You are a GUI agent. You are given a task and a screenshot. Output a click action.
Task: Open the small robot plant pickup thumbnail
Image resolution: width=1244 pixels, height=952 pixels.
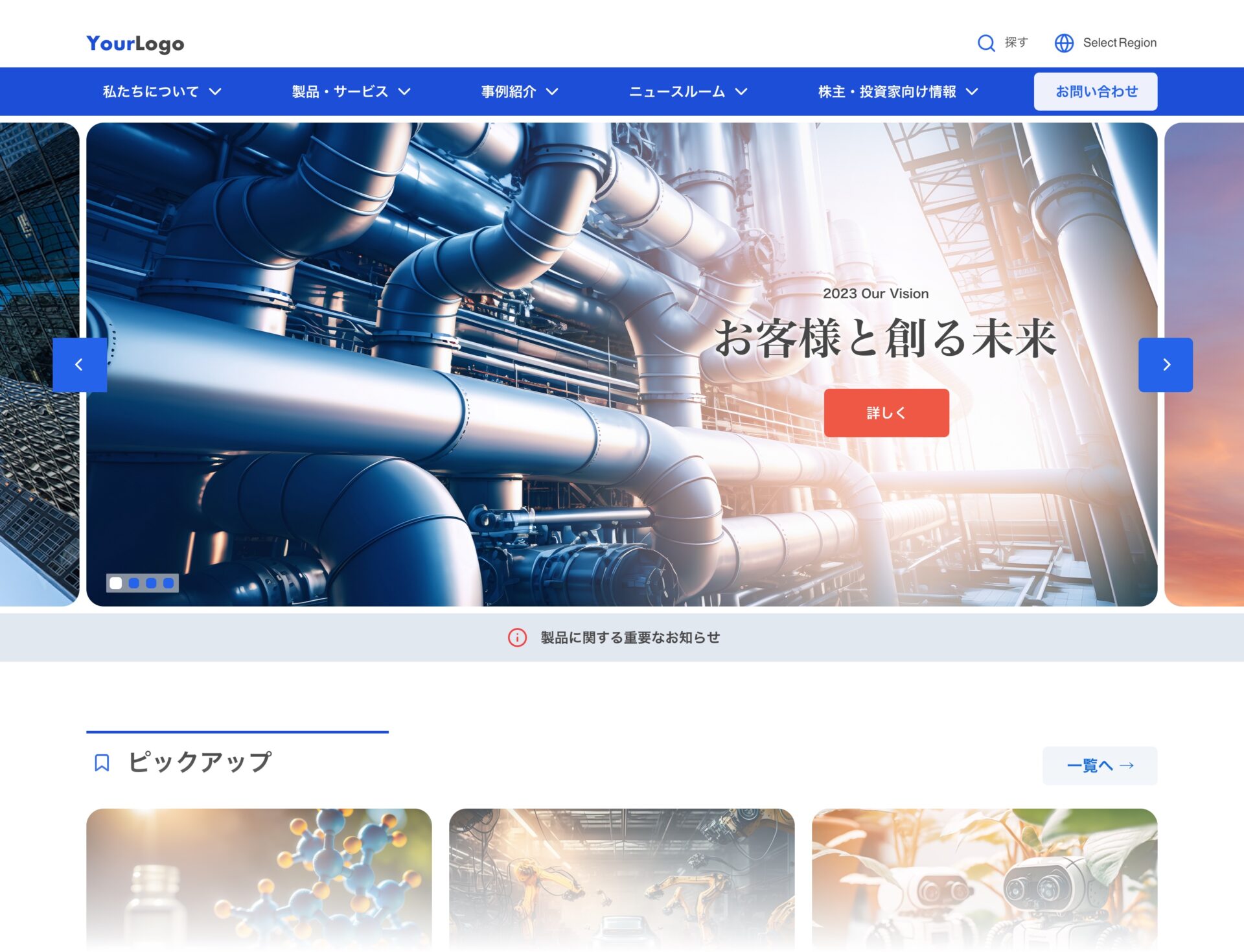pyautogui.click(x=984, y=879)
